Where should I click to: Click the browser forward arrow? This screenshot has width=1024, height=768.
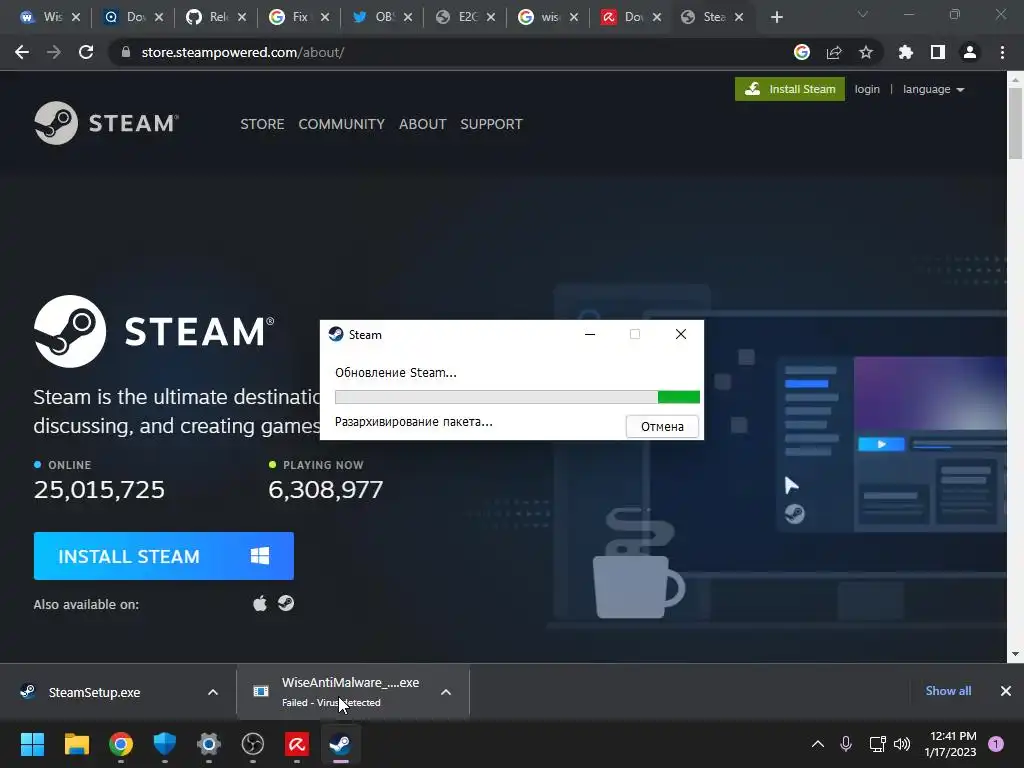point(54,52)
